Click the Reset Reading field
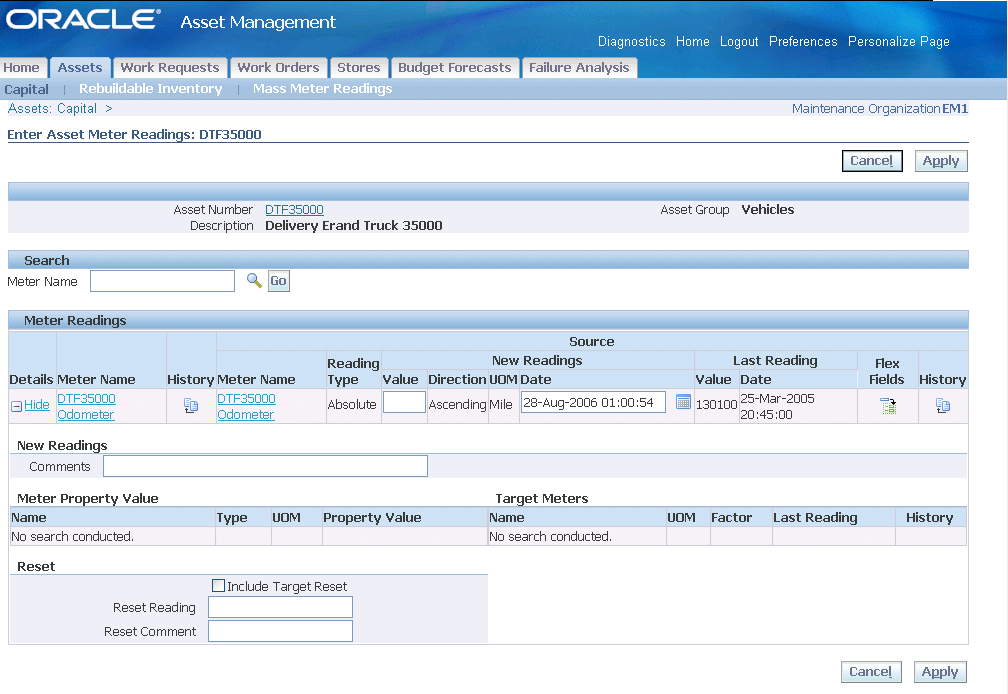 pos(280,607)
